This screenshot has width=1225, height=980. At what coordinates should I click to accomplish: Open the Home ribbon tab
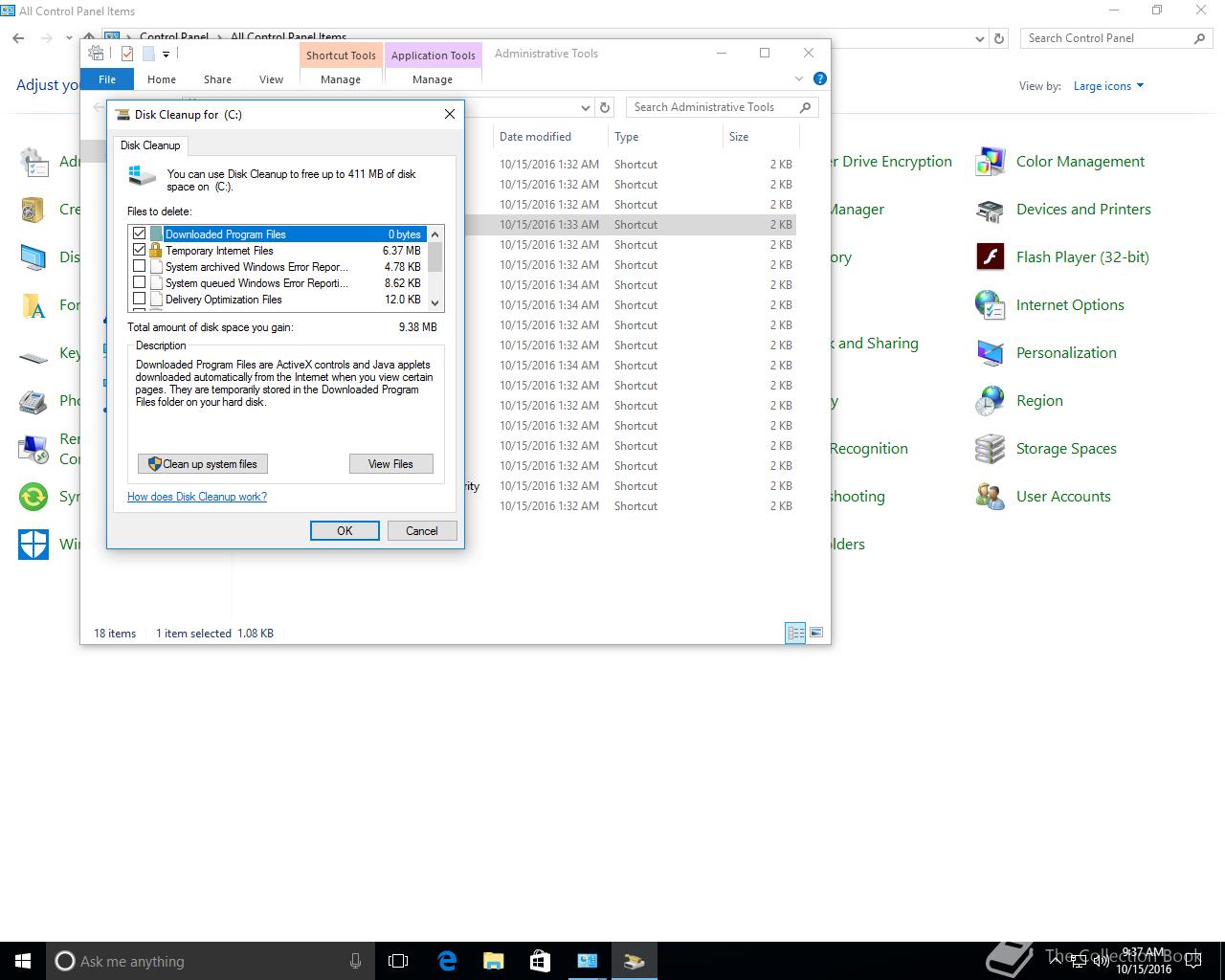[162, 79]
